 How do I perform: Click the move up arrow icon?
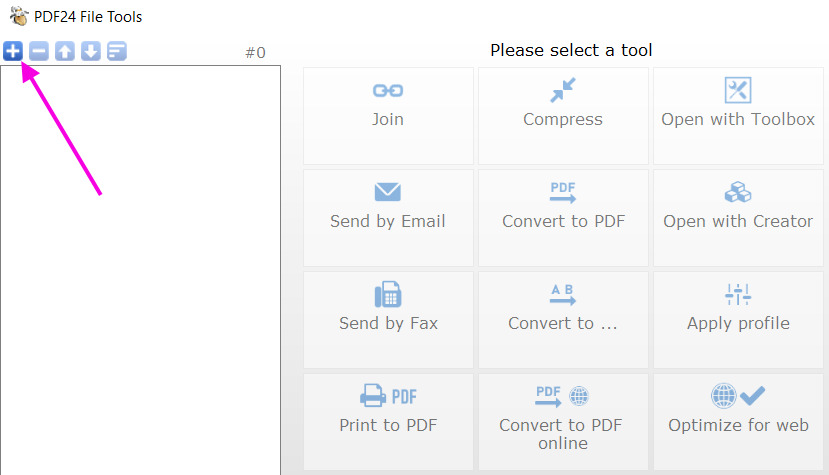point(65,51)
